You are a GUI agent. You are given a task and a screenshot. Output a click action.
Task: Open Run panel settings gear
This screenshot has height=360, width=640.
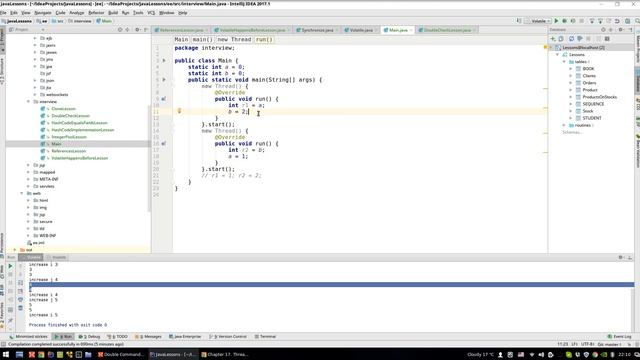621,257
